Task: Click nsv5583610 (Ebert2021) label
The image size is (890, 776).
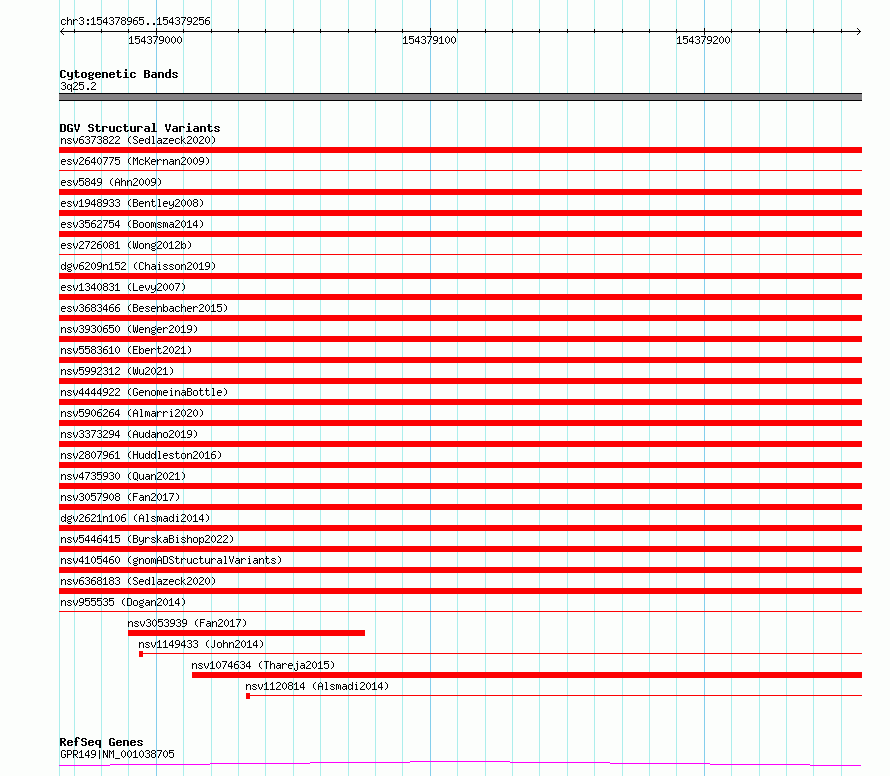Action: coord(126,350)
